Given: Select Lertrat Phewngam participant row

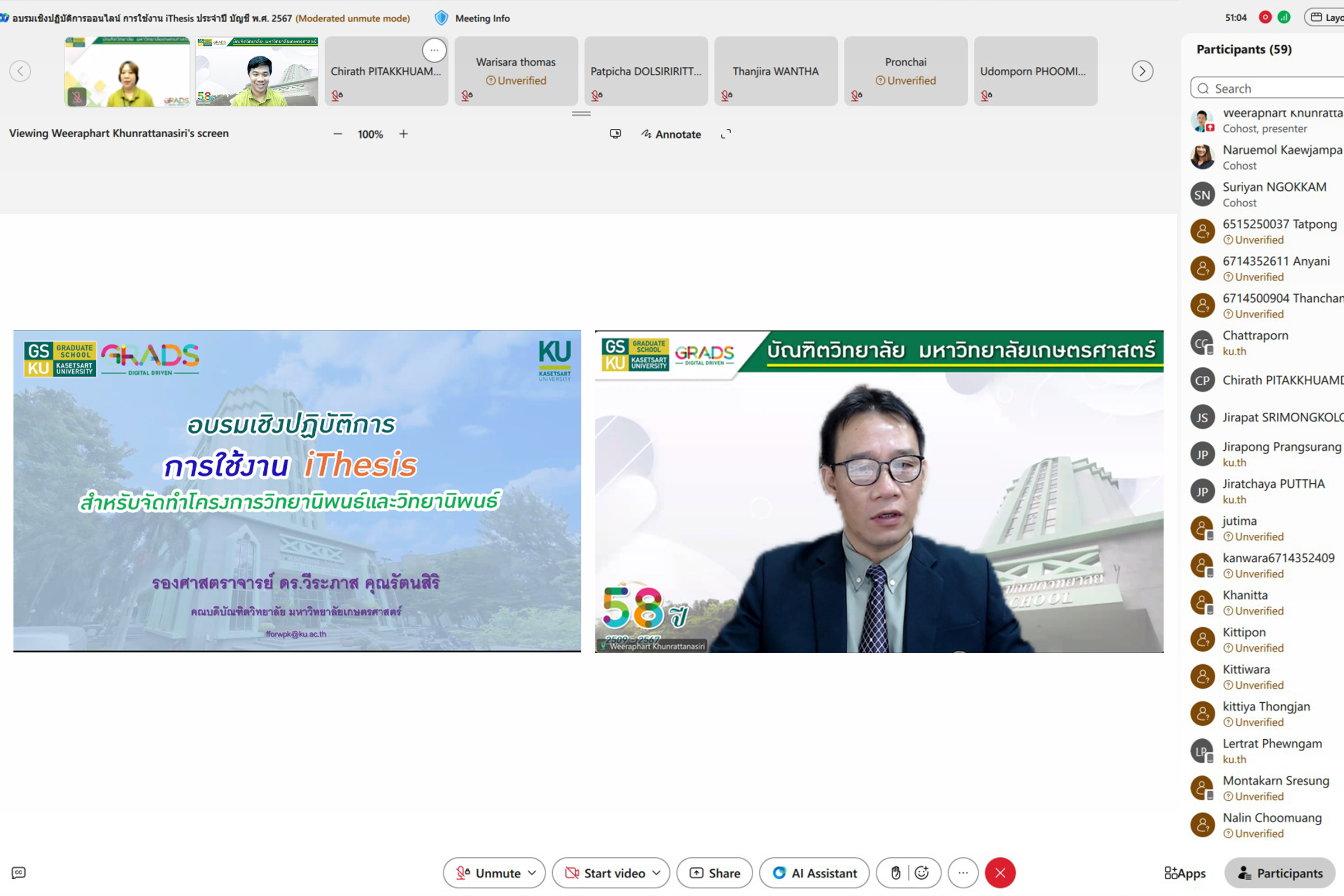Looking at the screenshot, I should coord(1267,752).
